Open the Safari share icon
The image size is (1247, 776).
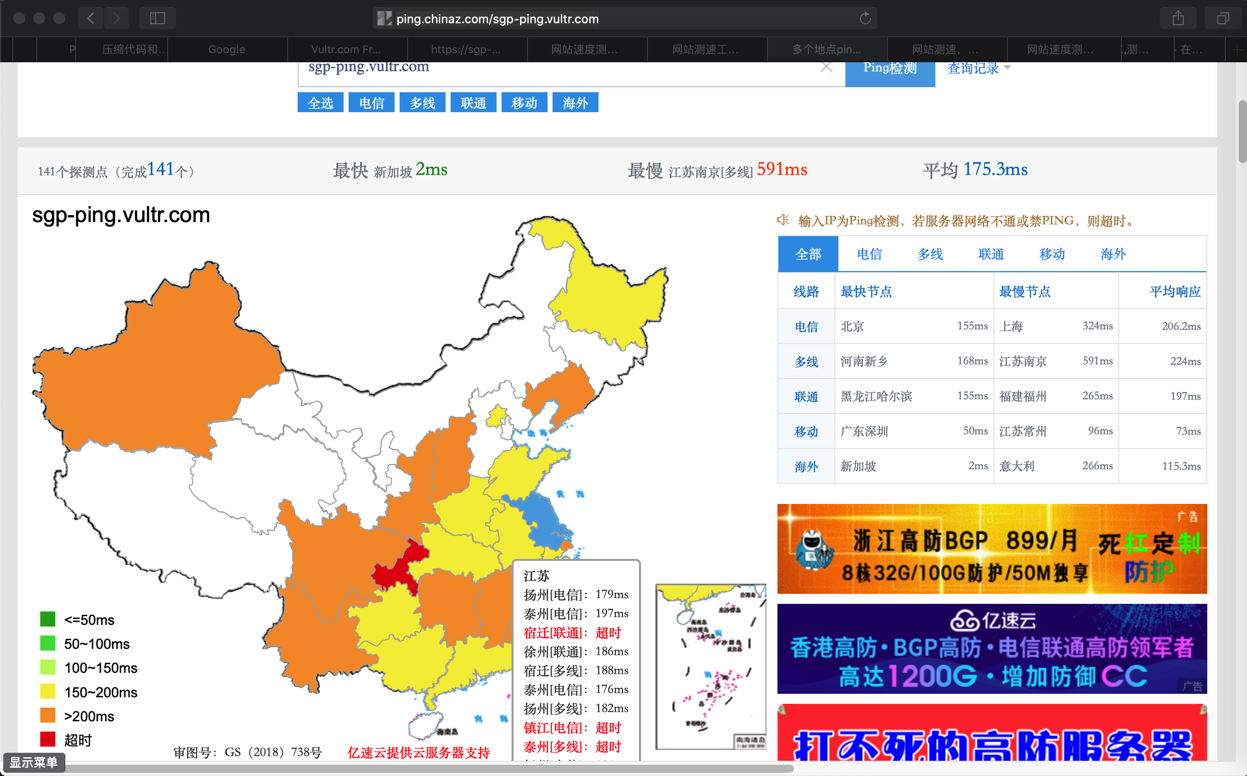(x=1178, y=18)
